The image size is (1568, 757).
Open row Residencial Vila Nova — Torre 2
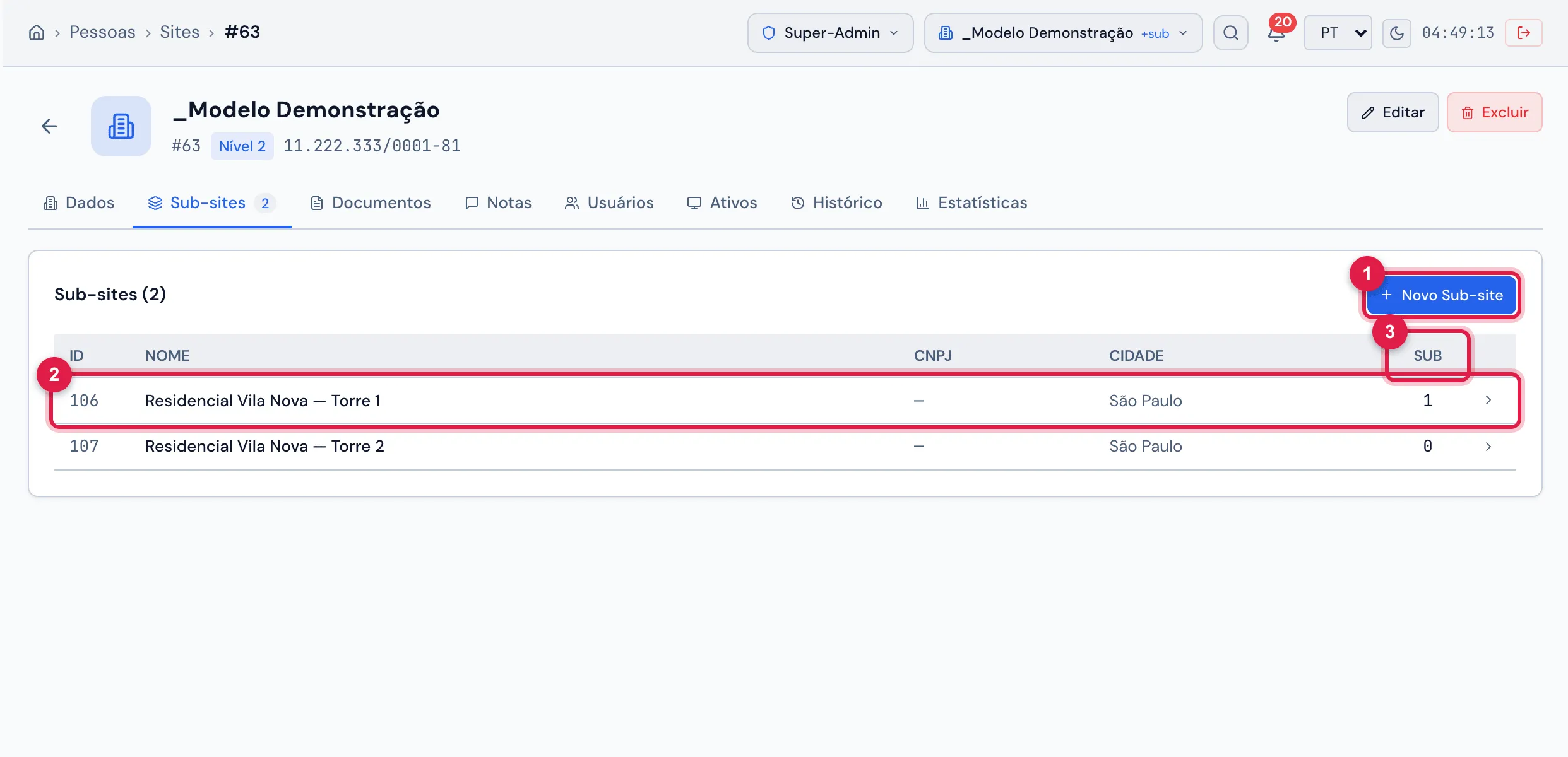point(785,447)
